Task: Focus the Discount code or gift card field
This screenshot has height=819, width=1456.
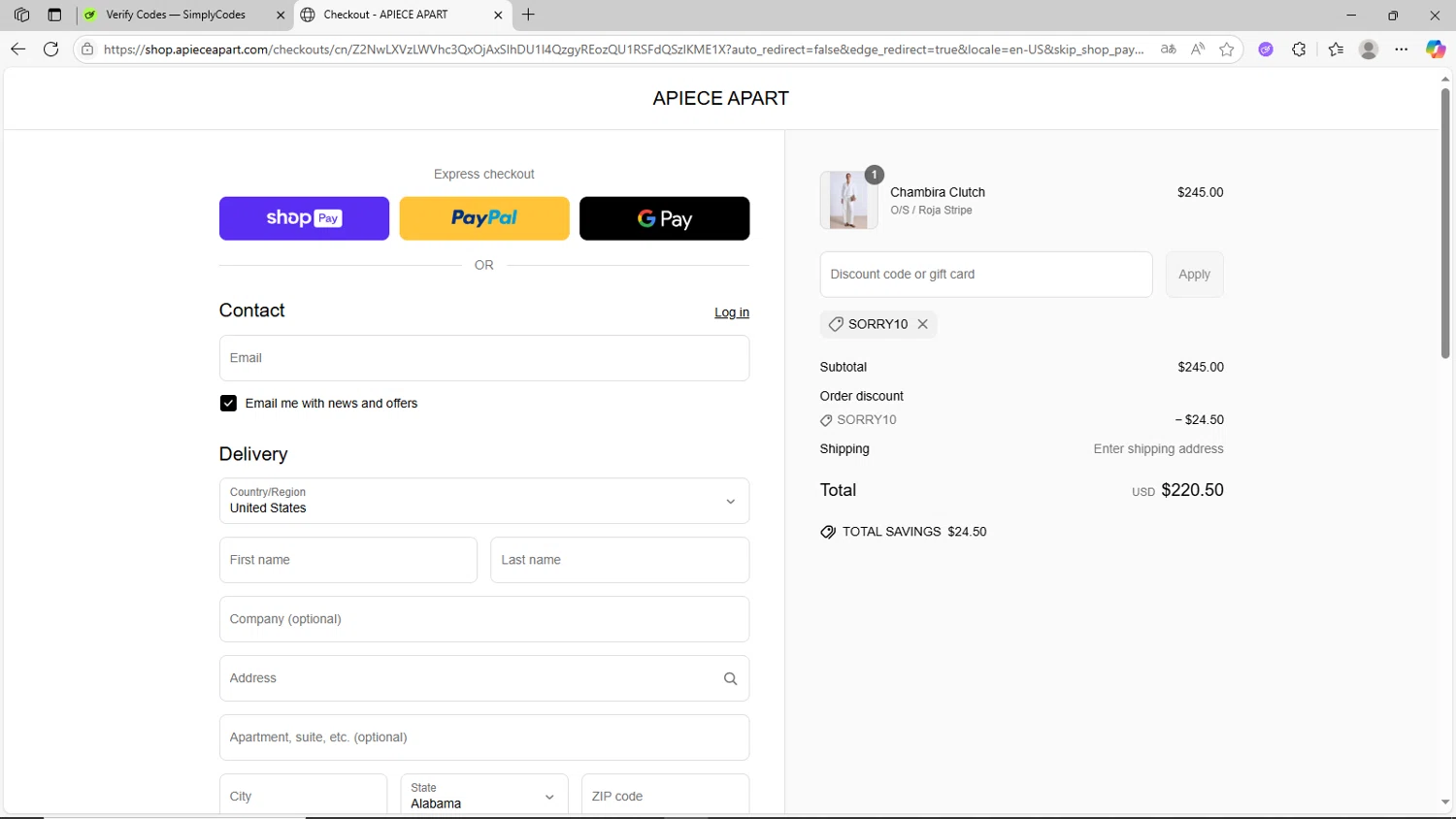Action: point(986,275)
